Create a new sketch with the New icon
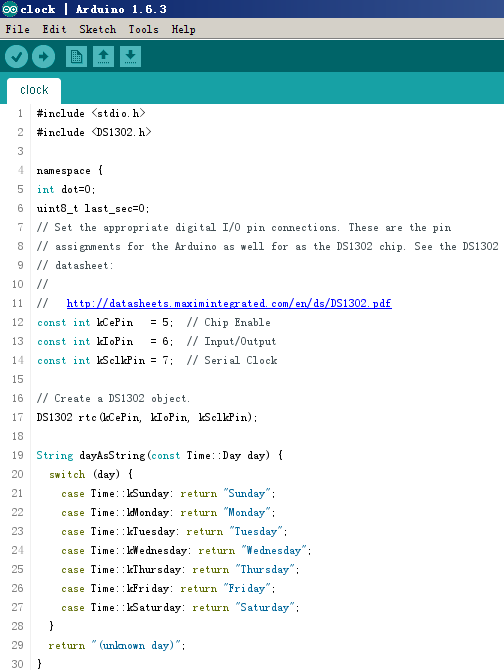This screenshot has height=670, width=504. tap(76, 56)
